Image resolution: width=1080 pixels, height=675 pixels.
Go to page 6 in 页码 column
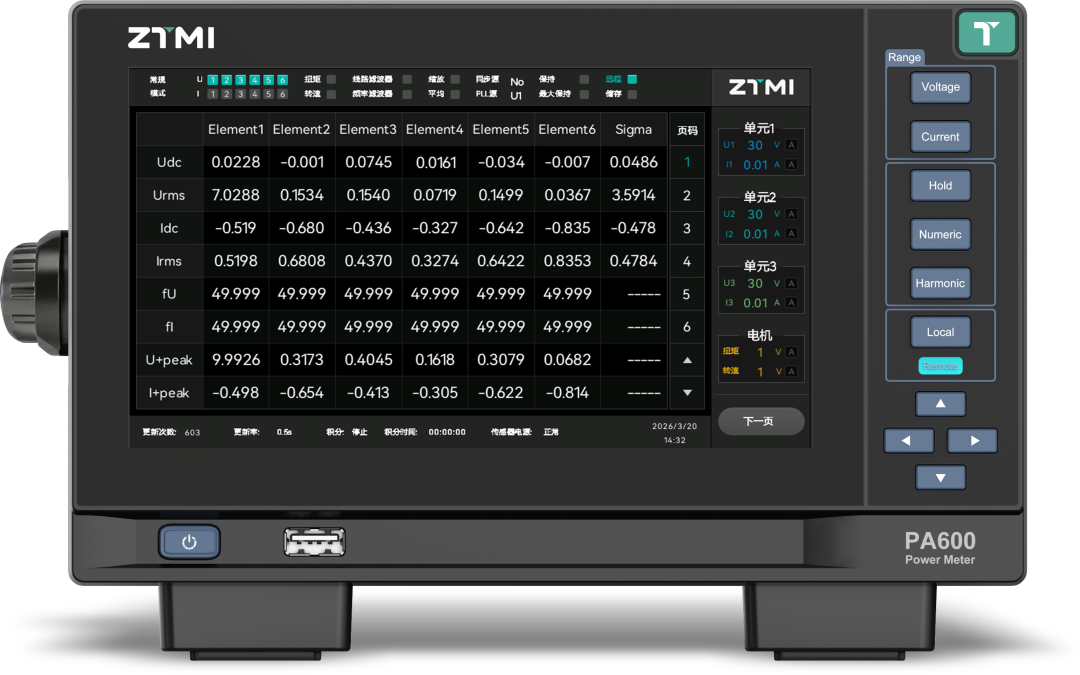coord(687,327)
